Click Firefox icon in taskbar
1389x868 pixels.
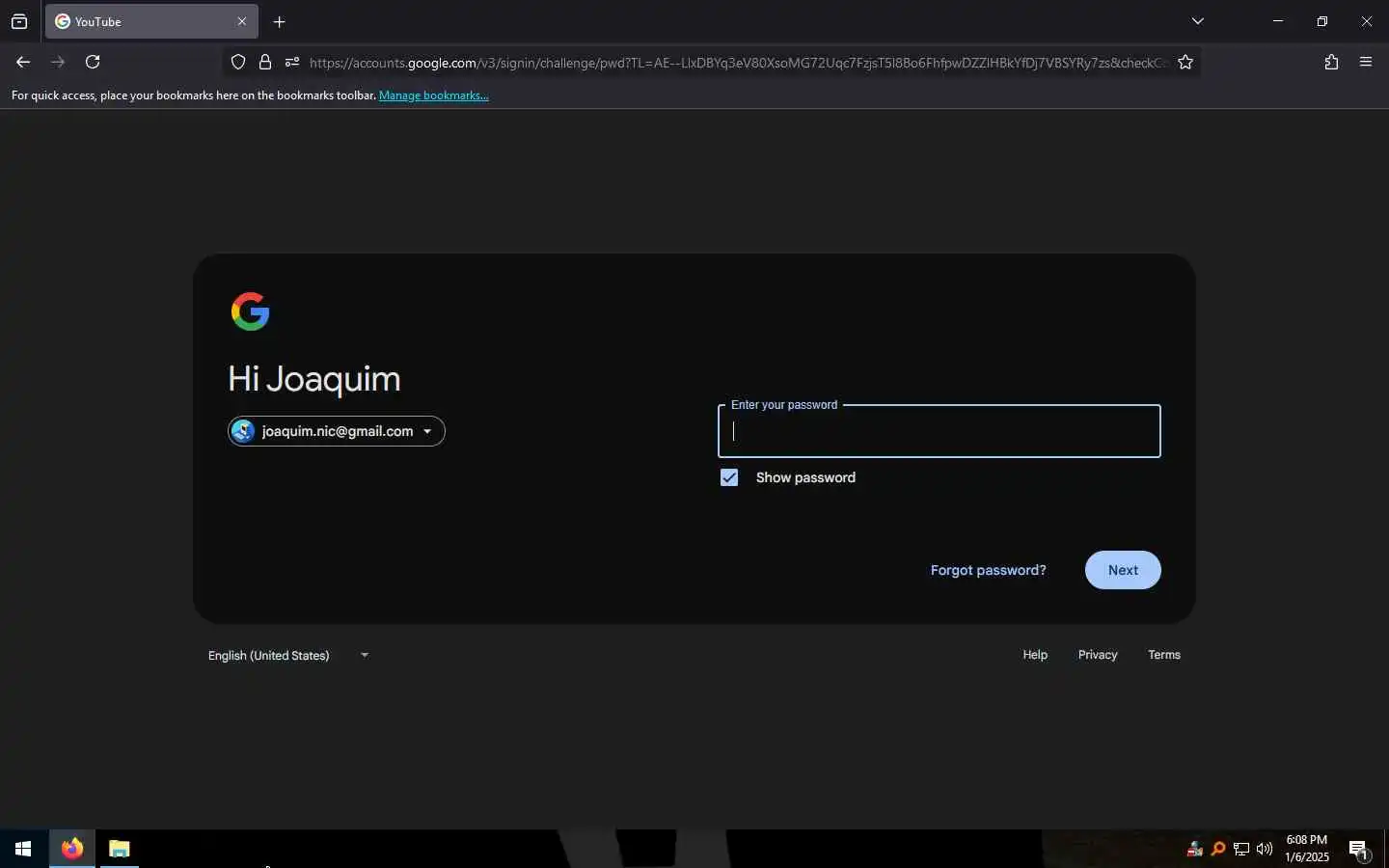click(72, 849)
